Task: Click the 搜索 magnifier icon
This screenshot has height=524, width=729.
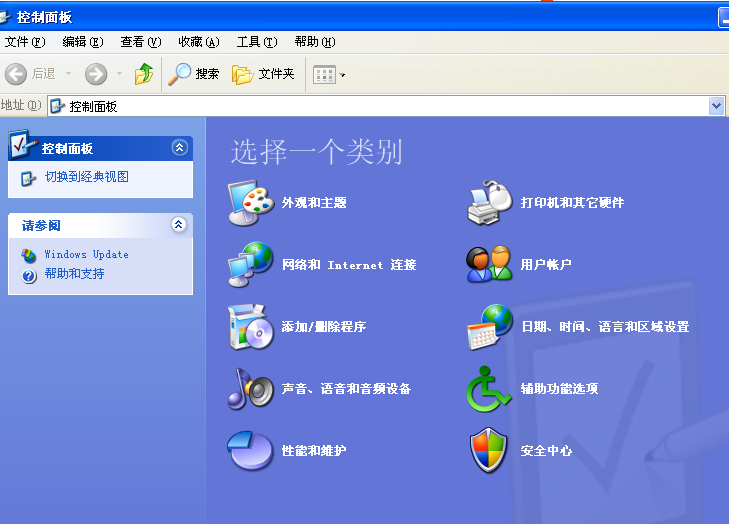Action: point(179,74)
